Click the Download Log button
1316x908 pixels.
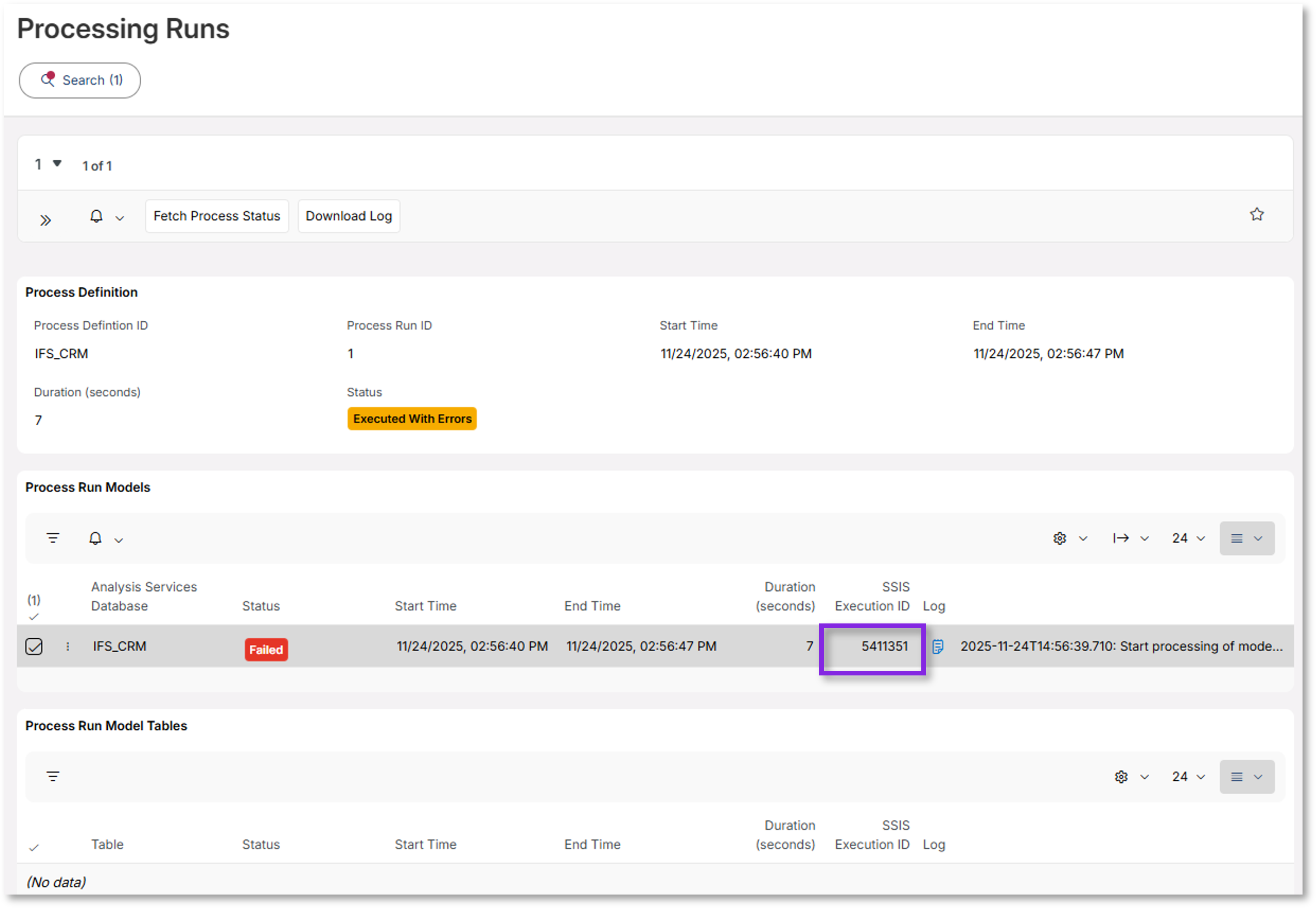[349, 216]
